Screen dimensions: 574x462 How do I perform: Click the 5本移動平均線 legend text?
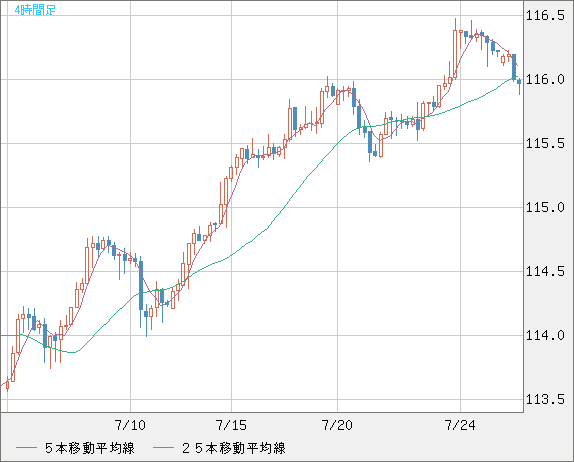coord(90,448)
